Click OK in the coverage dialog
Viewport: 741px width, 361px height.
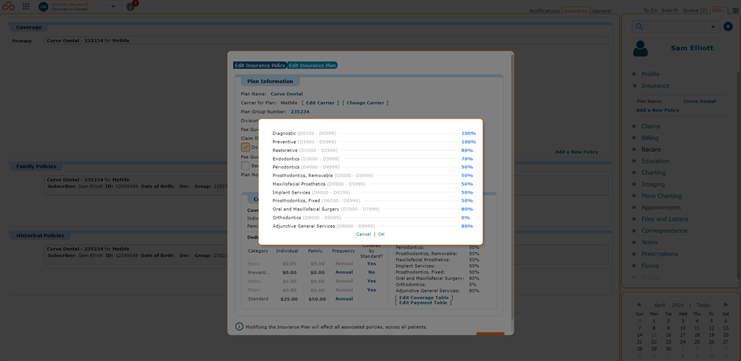tap(381, 234)
